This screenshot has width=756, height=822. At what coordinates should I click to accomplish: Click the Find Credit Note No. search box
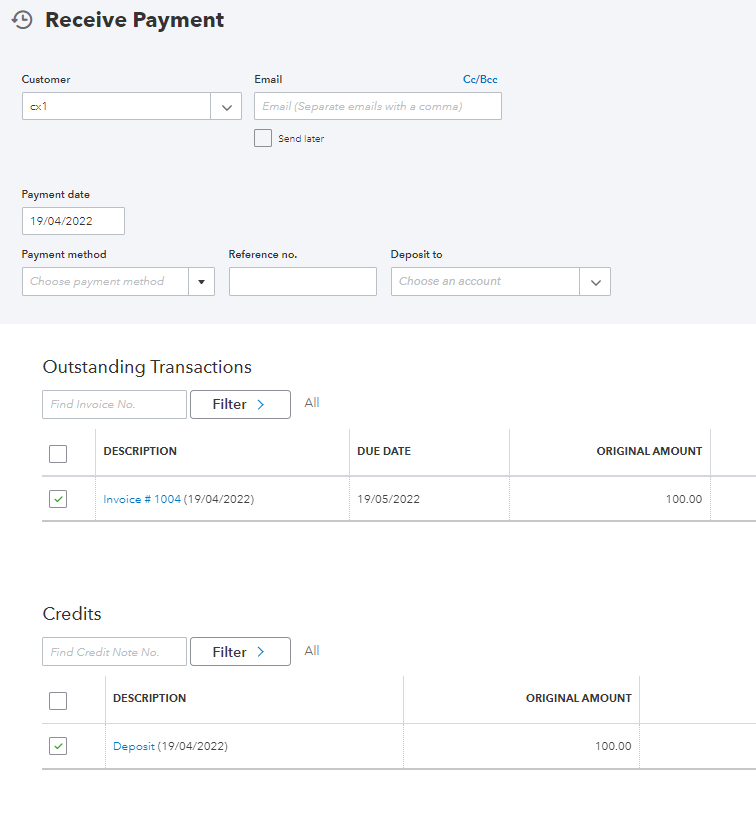point(114,652)
